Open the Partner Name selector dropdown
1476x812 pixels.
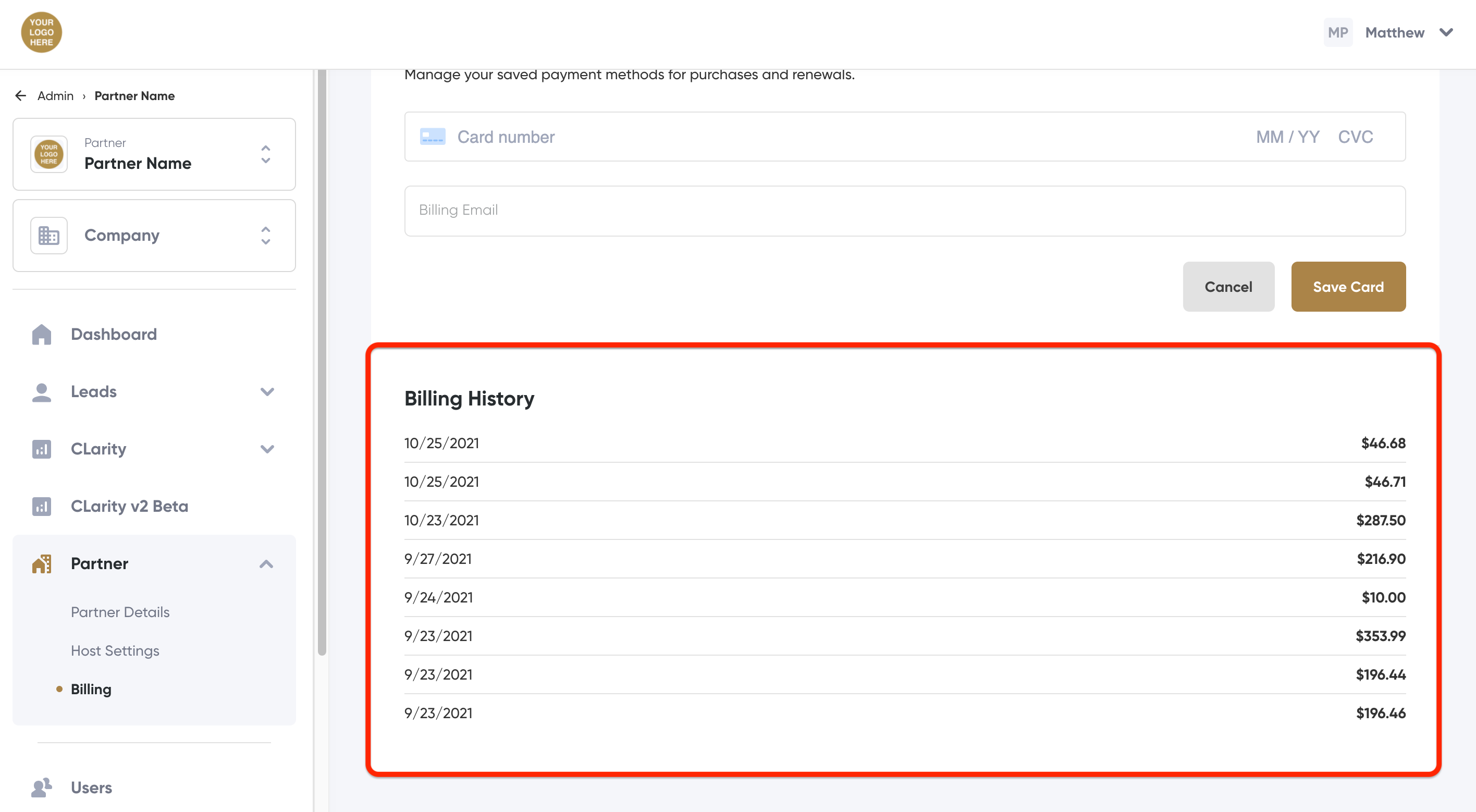point(265,155)
